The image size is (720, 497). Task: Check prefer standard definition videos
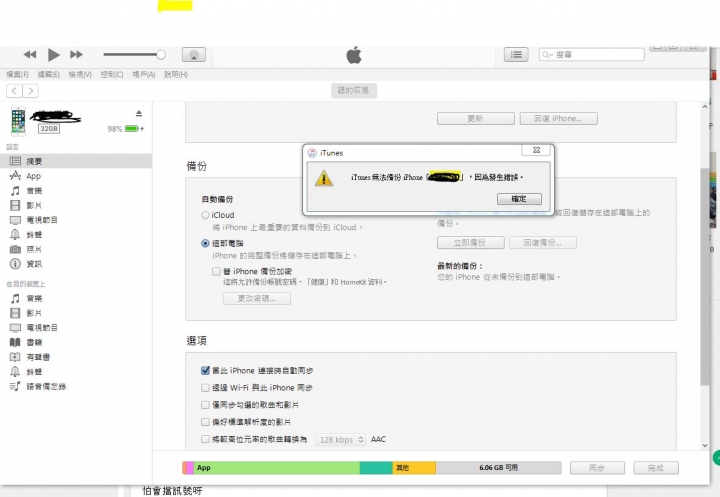(205, 422)
